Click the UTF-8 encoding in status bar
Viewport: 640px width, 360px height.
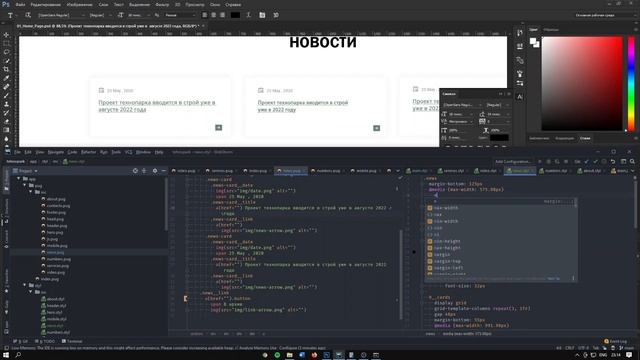pos(583,348)
